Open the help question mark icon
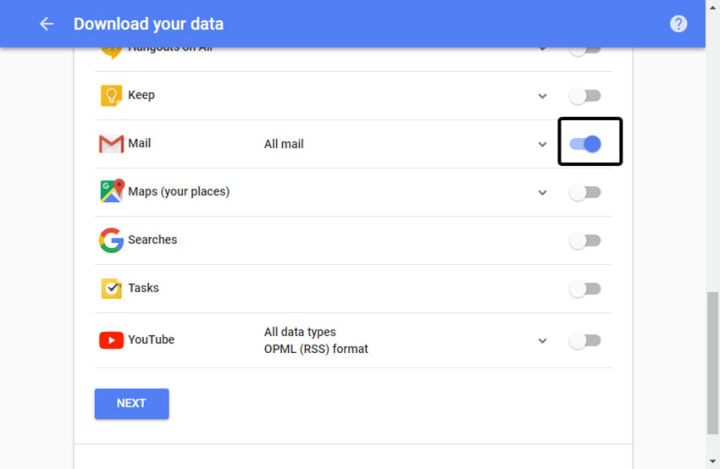 pyautogui.click(x=678, y=24)
